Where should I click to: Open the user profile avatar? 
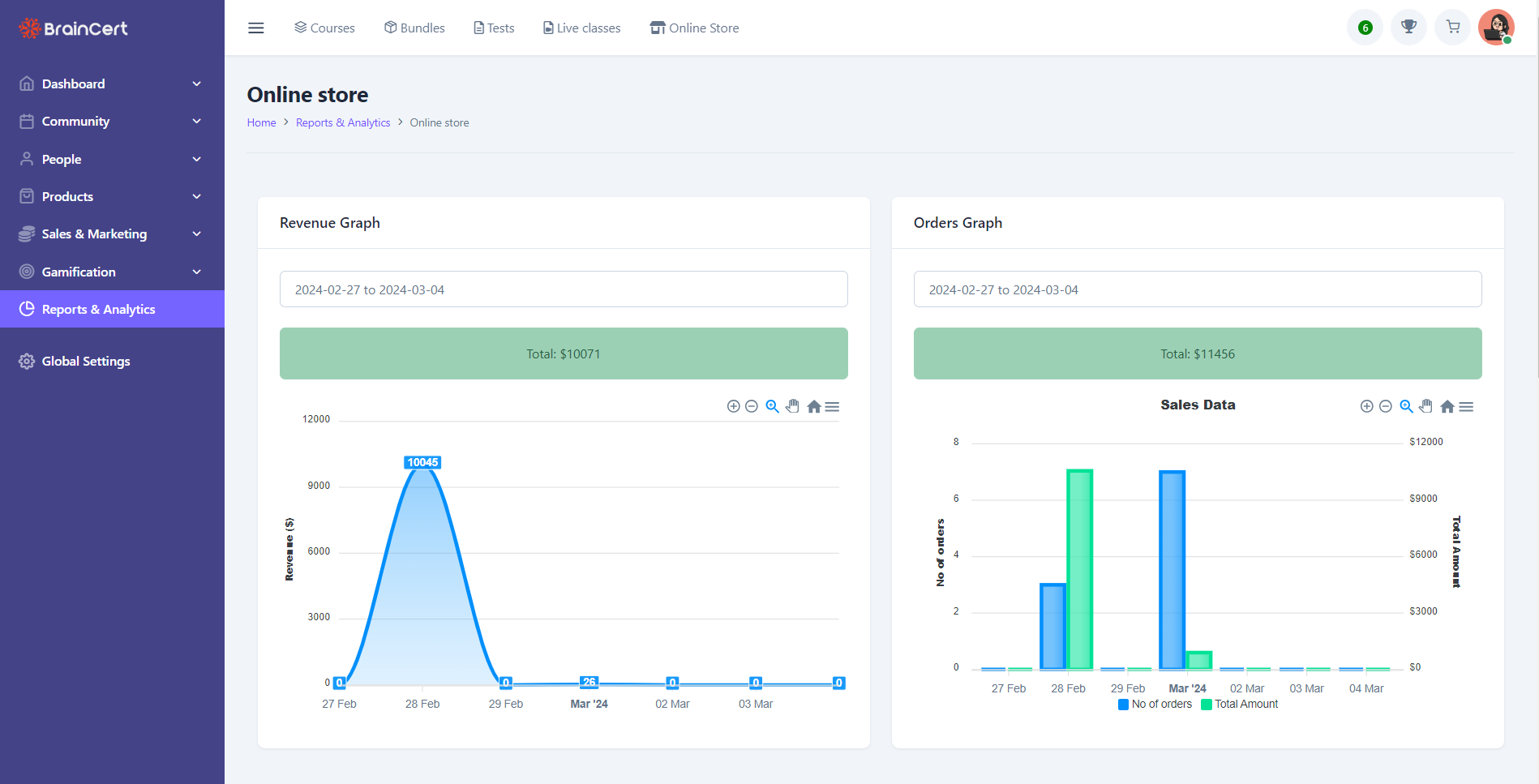1496,28
